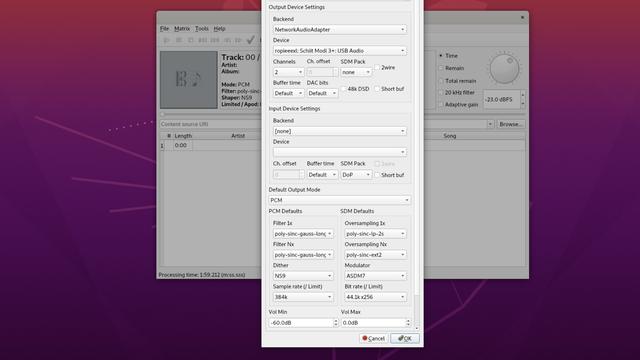Click the Content source URI field
The width and height of the screenshot is (640, 360).
coord(323,124)
